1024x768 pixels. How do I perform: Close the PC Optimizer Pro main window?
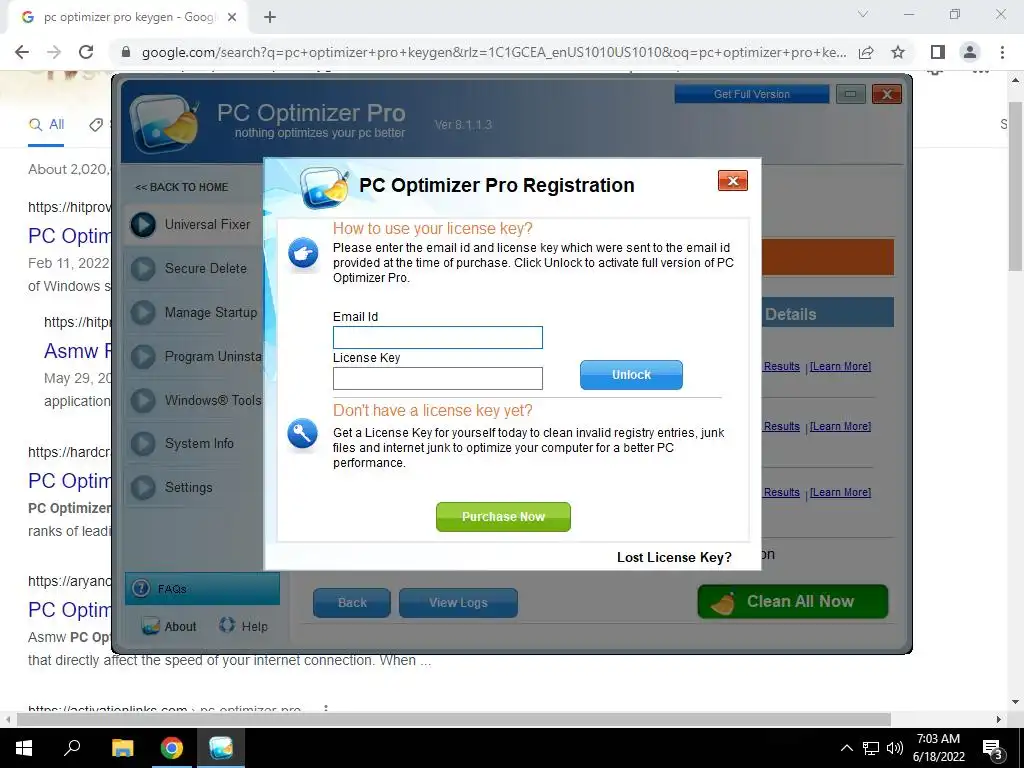[x=886, y=94]
